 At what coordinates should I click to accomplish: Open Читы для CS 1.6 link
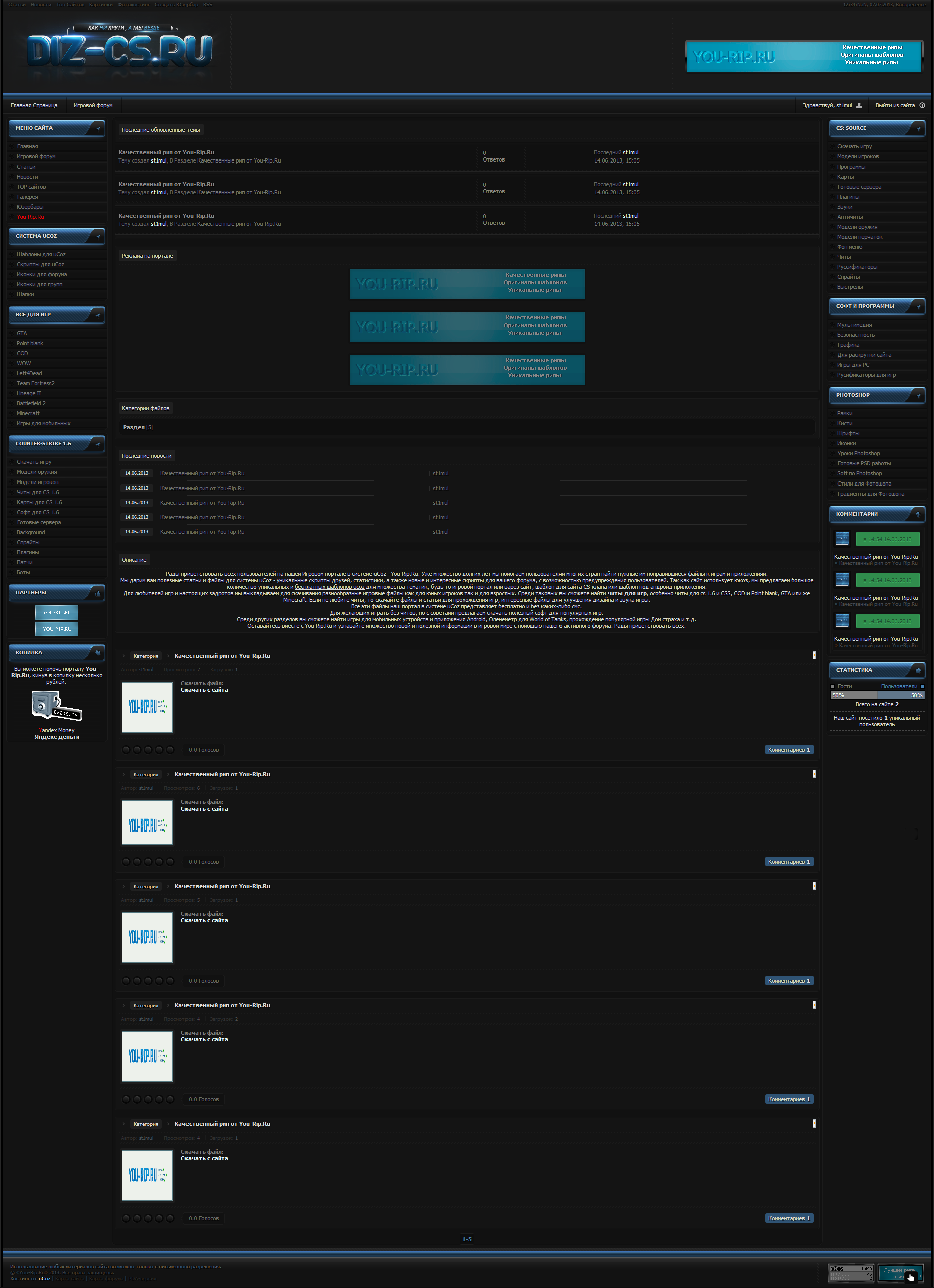click(x=38, y=493)
